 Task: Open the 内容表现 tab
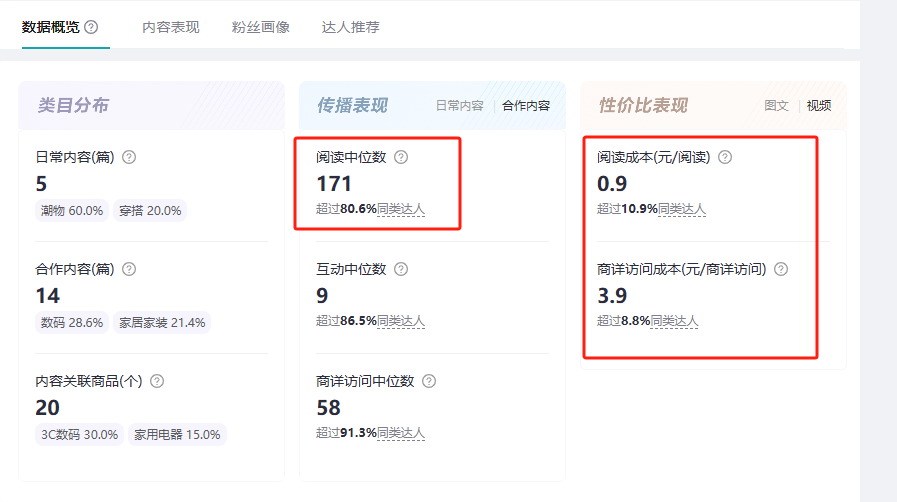pyautogui.click(x=170, y=27)
